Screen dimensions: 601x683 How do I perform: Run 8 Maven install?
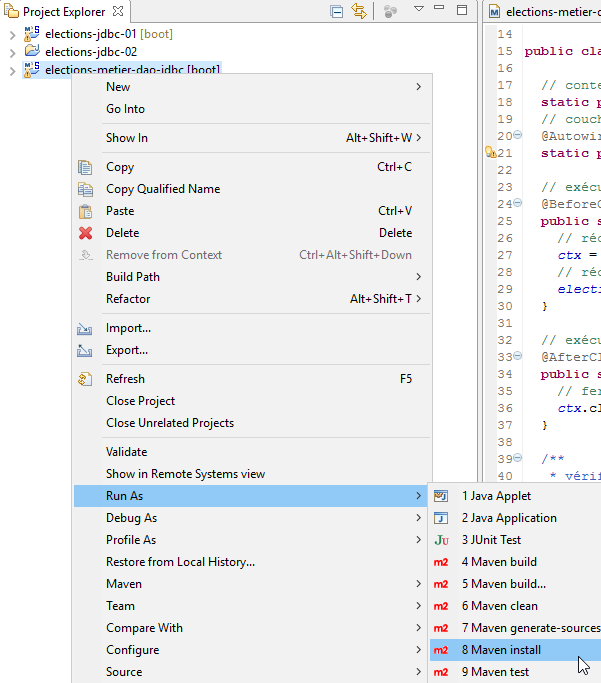pos(501,650)
